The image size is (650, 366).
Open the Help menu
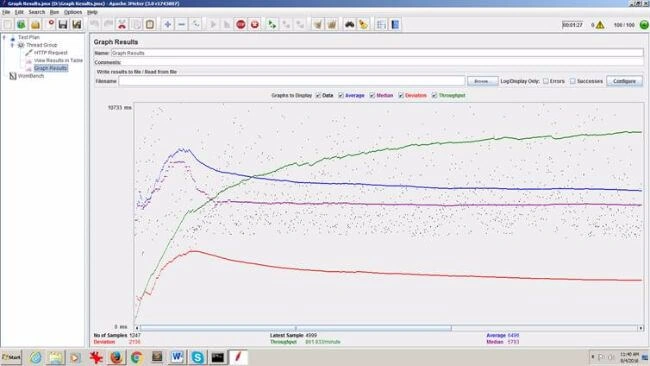pyautogui.click(x=92, y=12)
